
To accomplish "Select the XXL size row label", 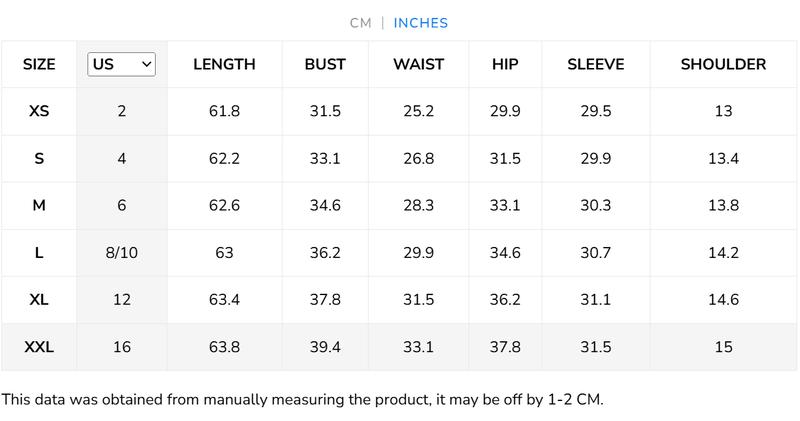I will [x=39, y=347].
